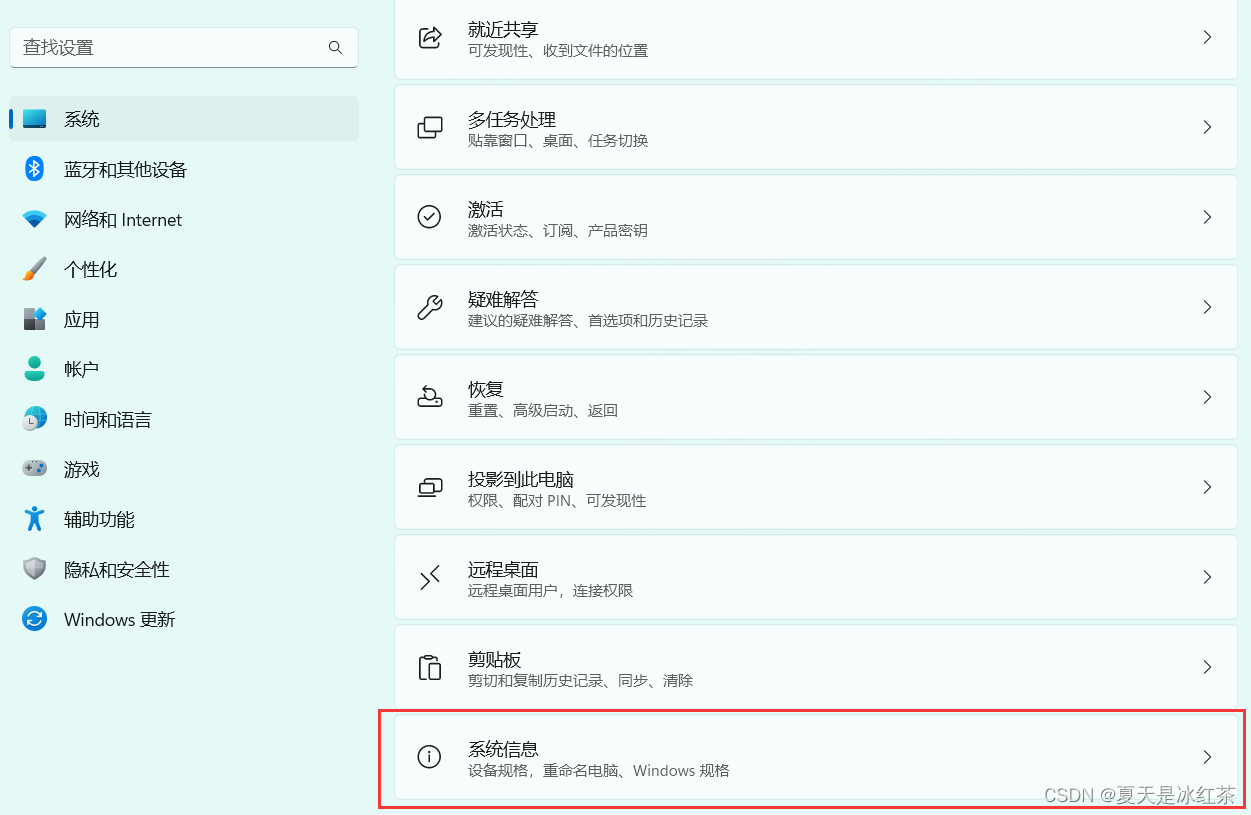This screenshot has width=1251, height=815.
Task: Click the text 剪切和复制历史记录、同步、清除
Action: tap(581, 681)
